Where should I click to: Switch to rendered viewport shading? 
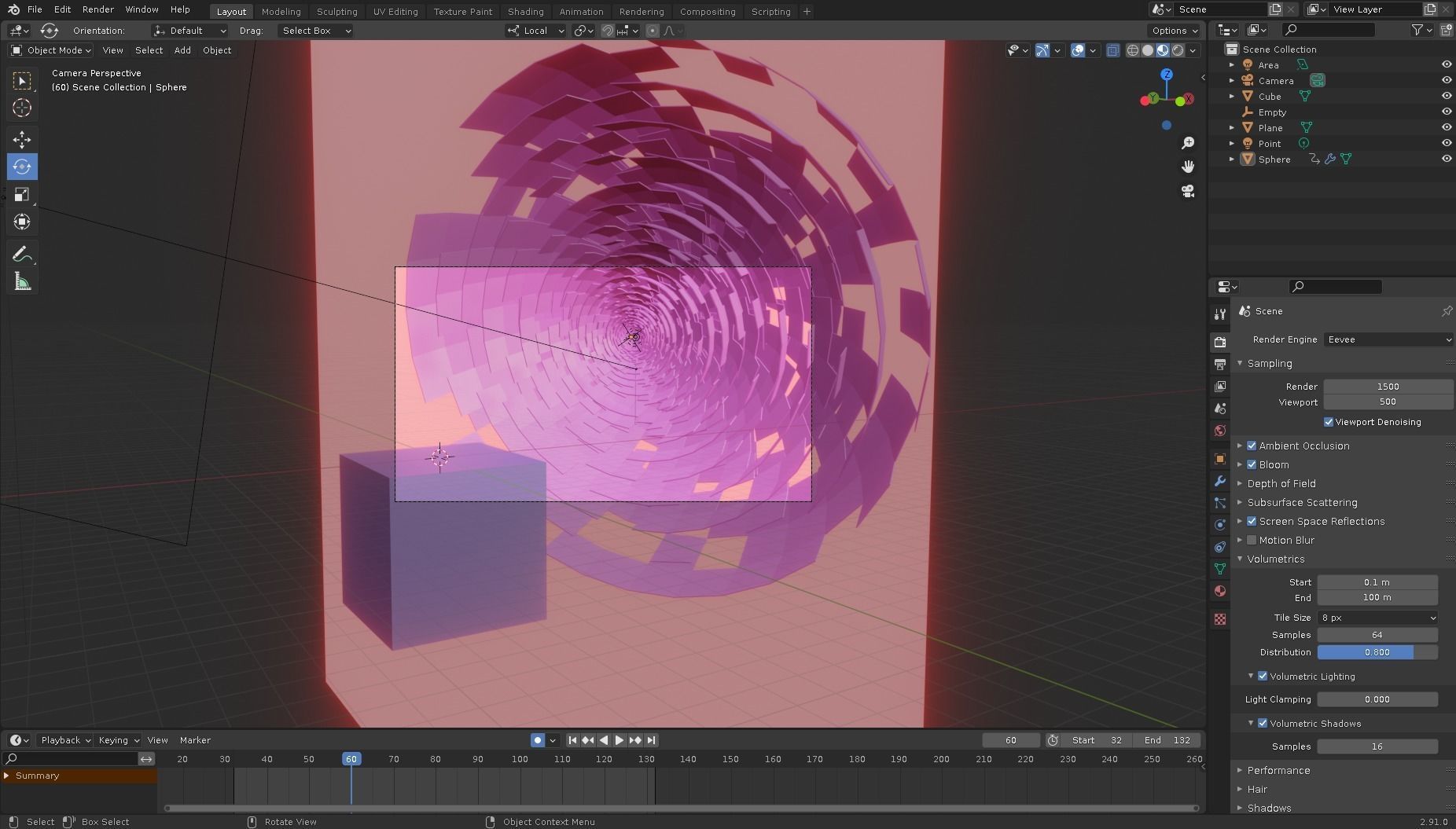coord(1178,50)
